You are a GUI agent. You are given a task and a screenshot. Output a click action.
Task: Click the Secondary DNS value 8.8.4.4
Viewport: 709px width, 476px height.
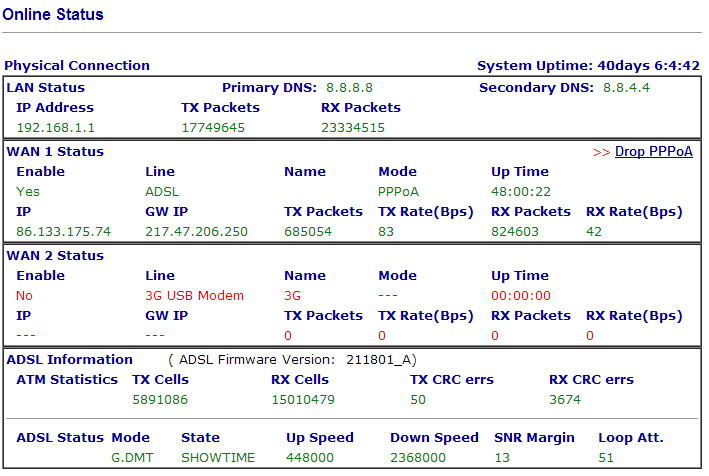click(x=626, y=88)
